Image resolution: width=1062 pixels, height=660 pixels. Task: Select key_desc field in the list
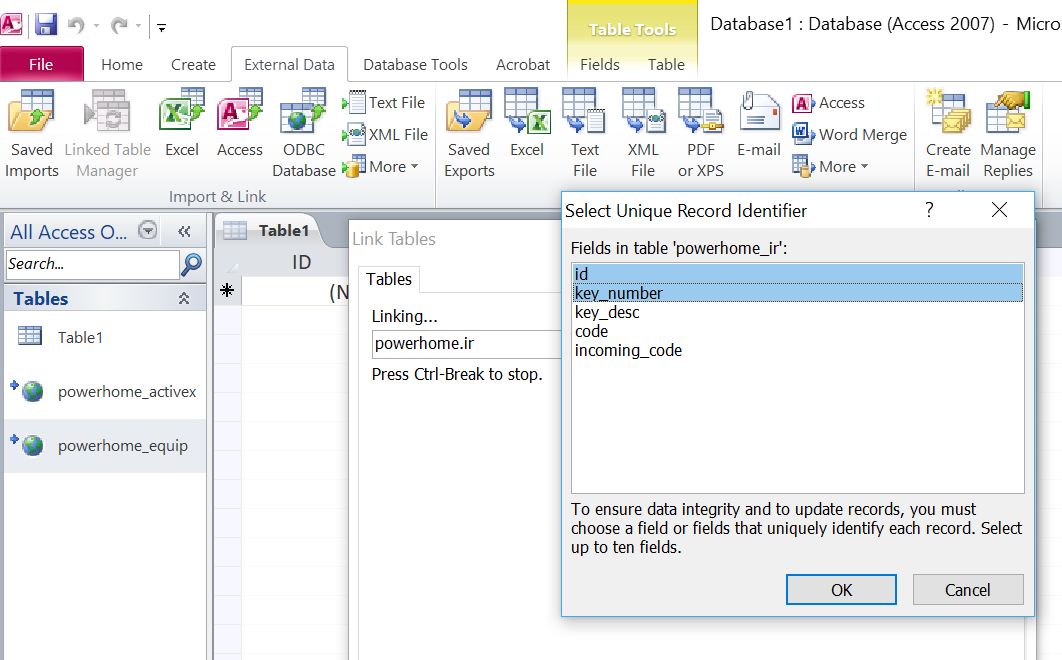[607, 313]
